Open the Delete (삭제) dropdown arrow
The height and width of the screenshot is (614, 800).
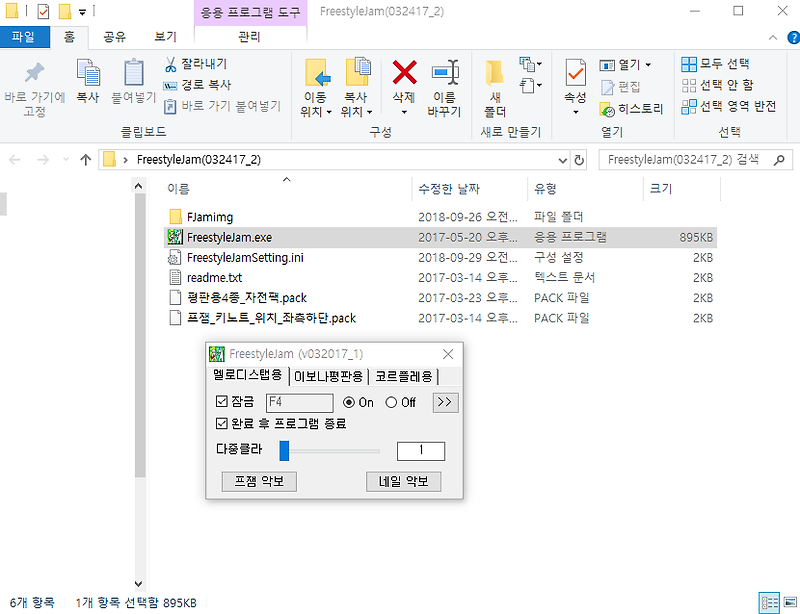404,112
